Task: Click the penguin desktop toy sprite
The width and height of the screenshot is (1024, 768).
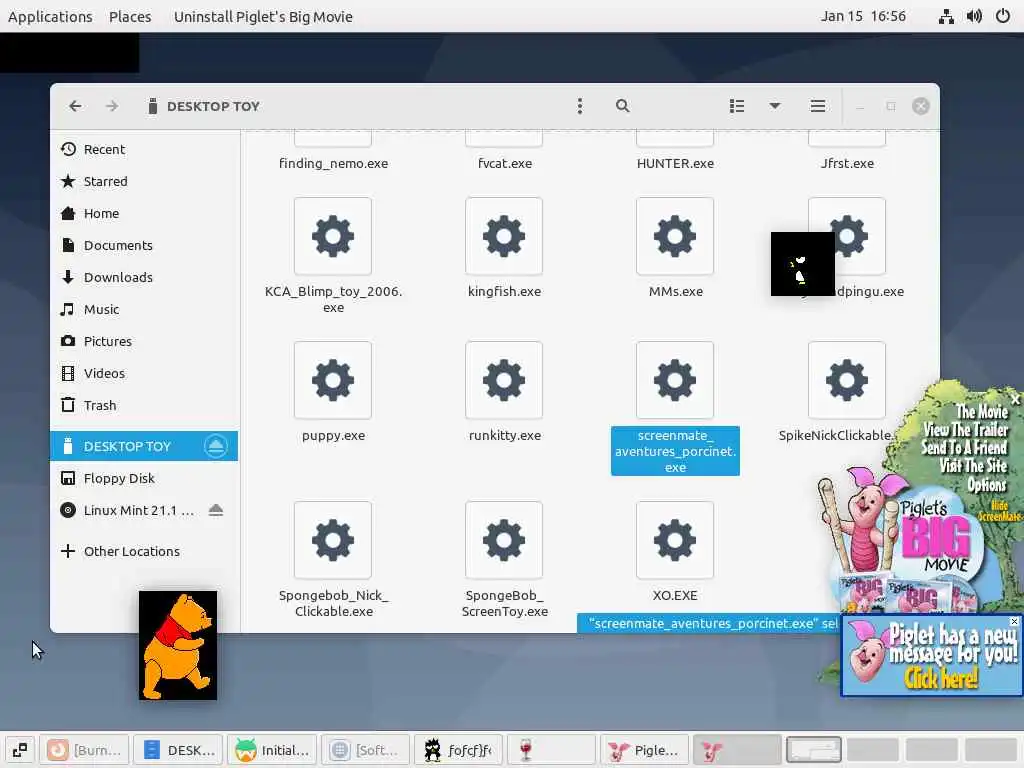Action: pyautogui.click(x=803, y=264)
